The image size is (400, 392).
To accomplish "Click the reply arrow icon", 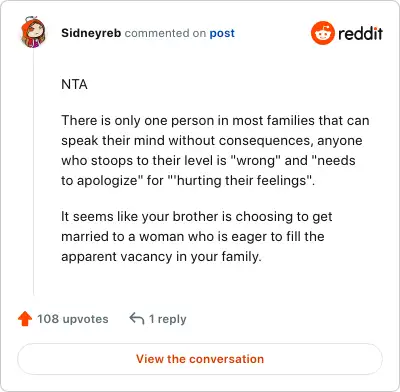I will point(137,319).
